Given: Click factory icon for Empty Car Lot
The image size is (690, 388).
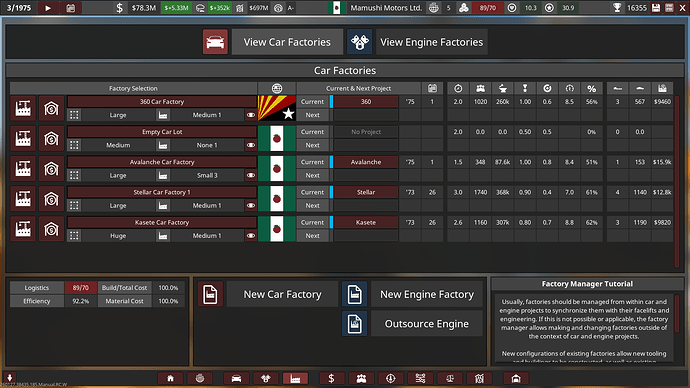Looking at the screenshot, I should click(23, 139).
